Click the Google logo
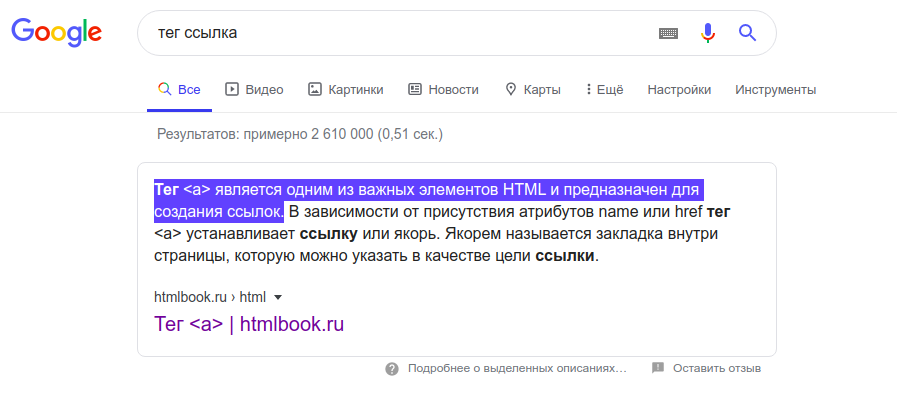Viewport: 897px width, 396px height. click(57, 33)
